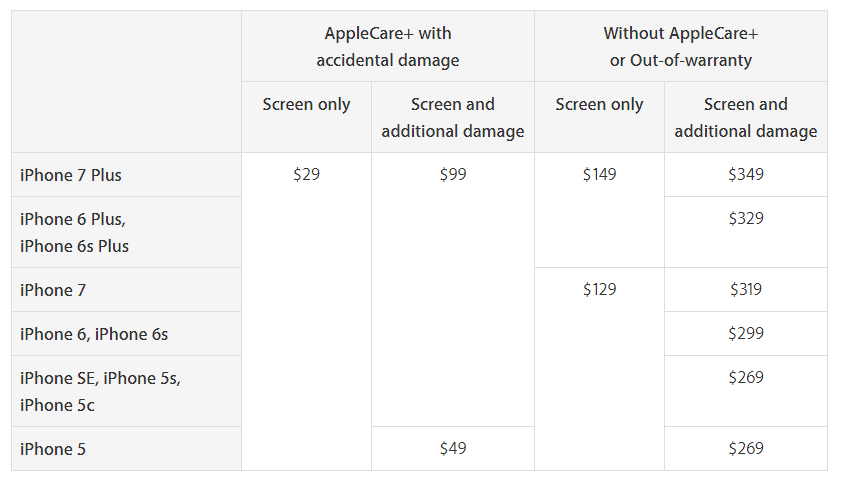Select "Screen only" under AppleCare+ header
Image resolution: width=841 pixels, height=480 pixels.
coord(306,104)
